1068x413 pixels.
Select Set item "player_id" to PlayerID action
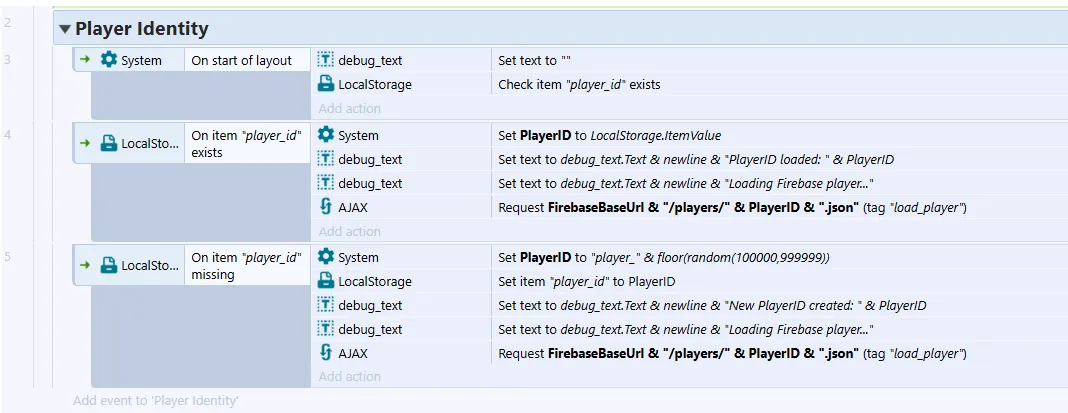click(586, 281)
